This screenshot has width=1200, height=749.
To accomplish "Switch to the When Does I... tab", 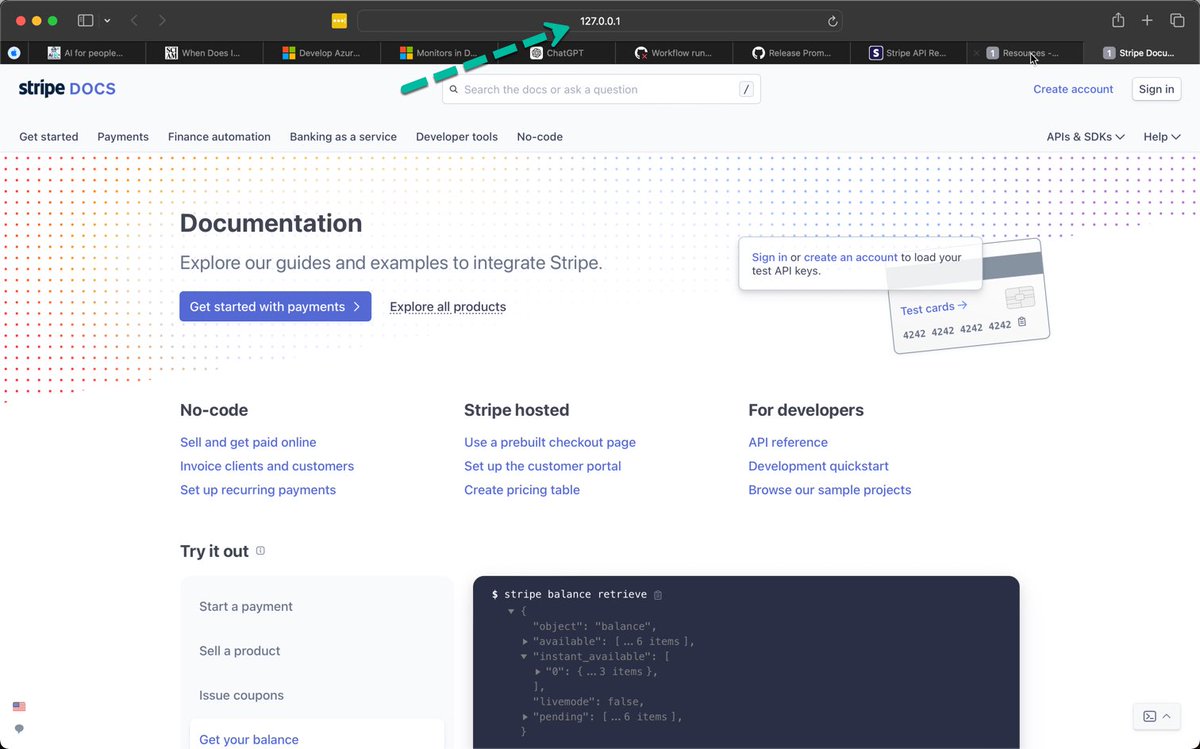I will coord(204,53).
